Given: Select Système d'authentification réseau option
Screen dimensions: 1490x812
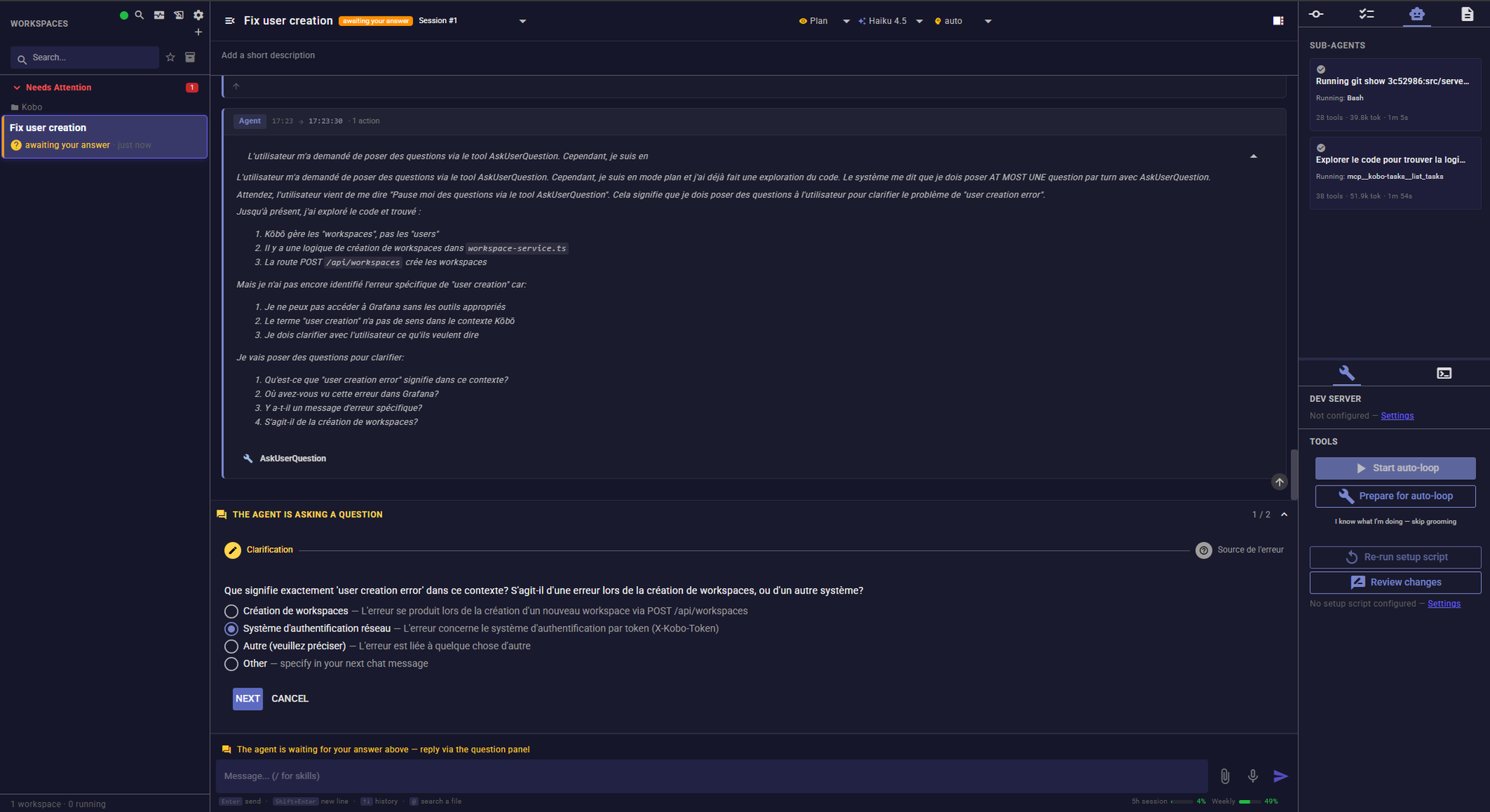Looking at the screenshot, I should pyautogui.click(x=231, y=629).
